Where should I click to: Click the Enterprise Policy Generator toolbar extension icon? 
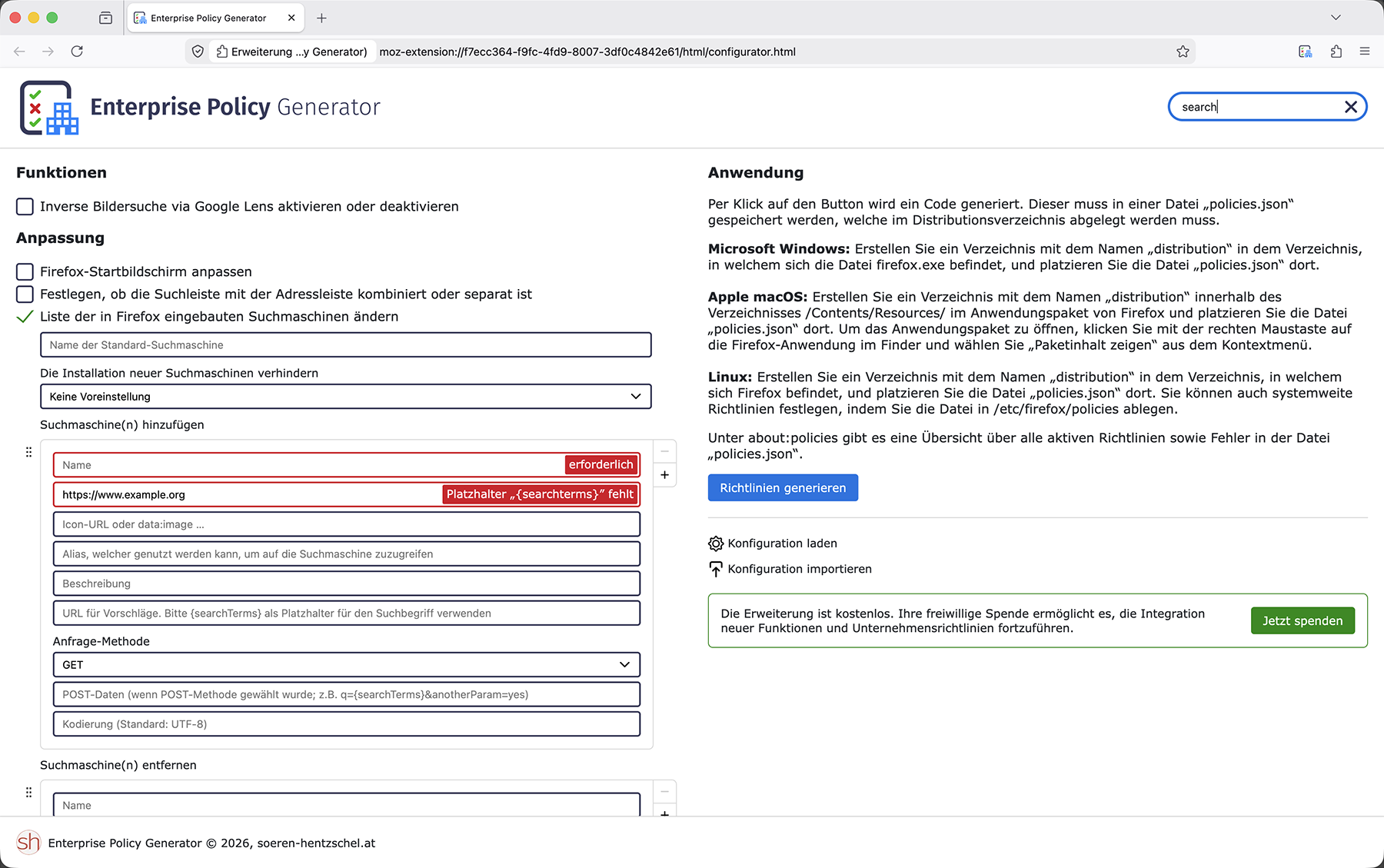point(1305,52)
